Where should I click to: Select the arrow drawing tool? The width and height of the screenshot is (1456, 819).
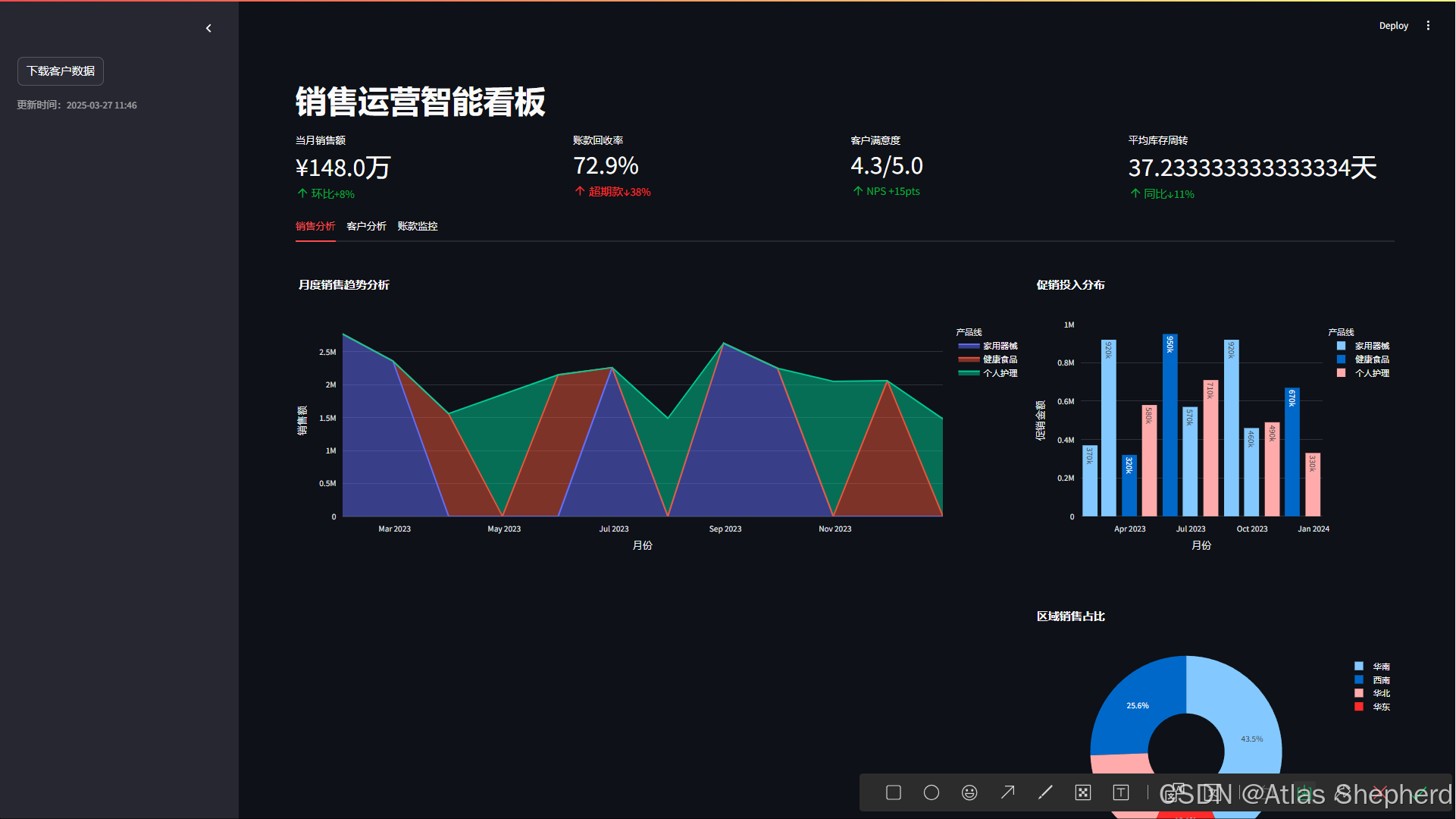point(1007,792)
